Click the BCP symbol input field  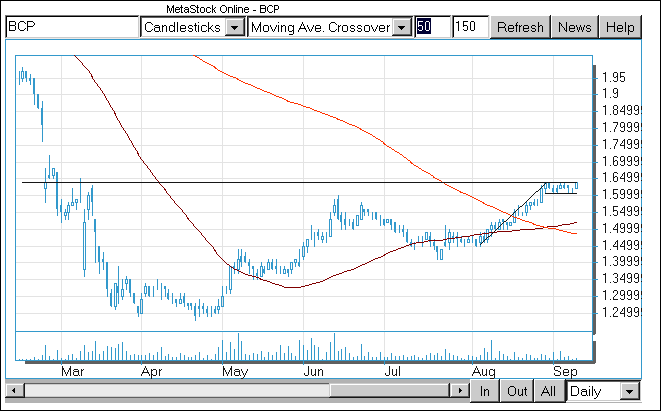point(72,27)
